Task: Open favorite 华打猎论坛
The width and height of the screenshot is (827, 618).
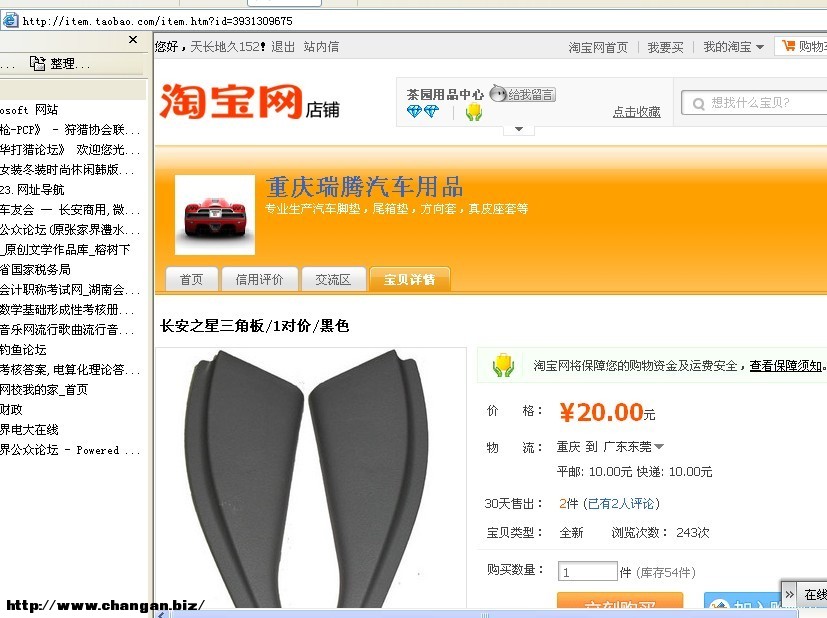Action: 70,149
